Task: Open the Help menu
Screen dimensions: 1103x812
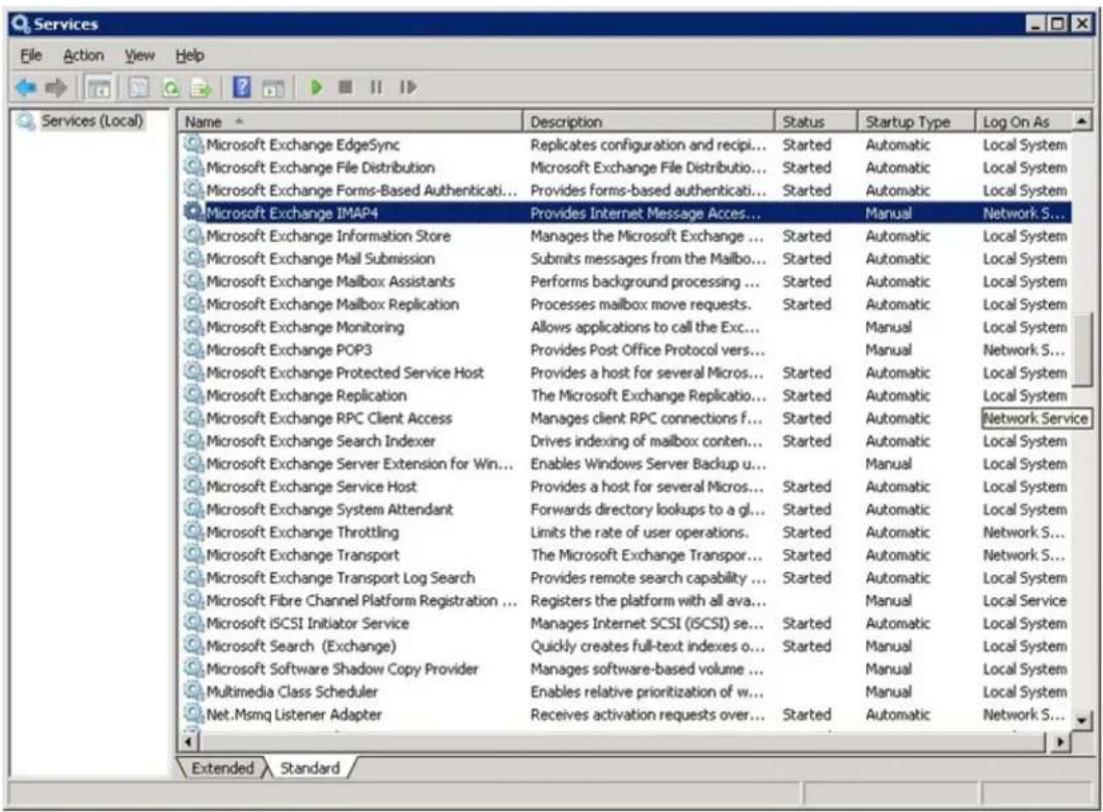Action: (189, 56)
